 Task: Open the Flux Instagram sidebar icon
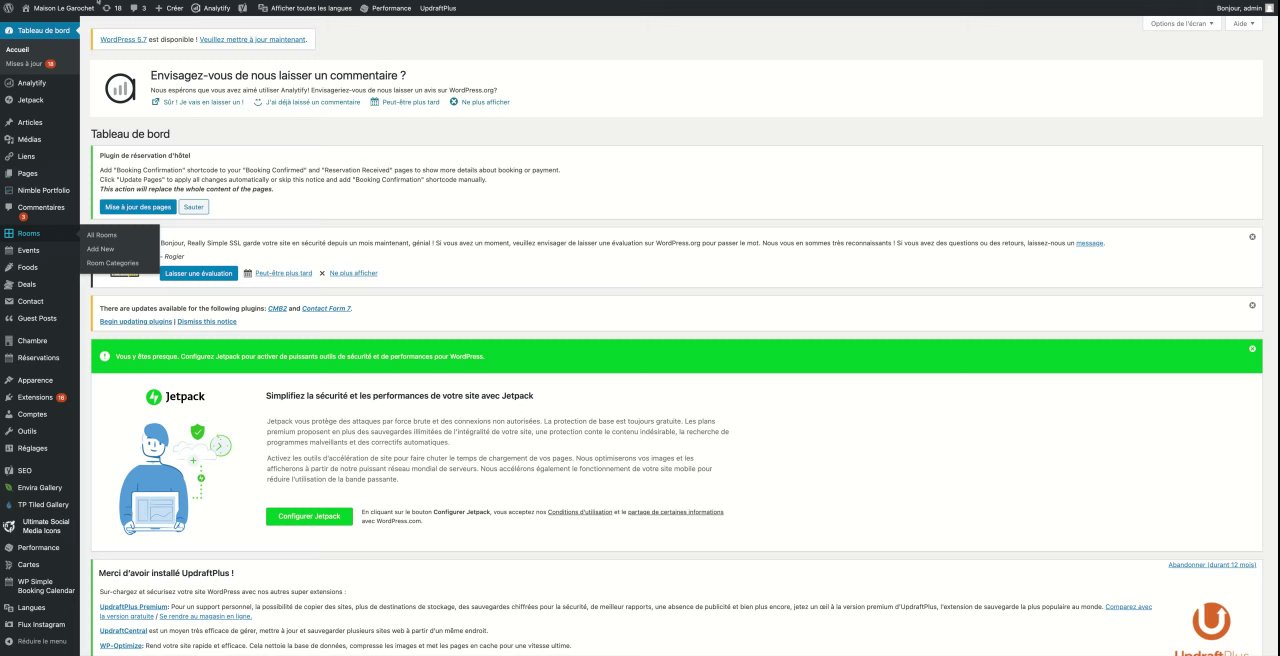tap(9, 624)
